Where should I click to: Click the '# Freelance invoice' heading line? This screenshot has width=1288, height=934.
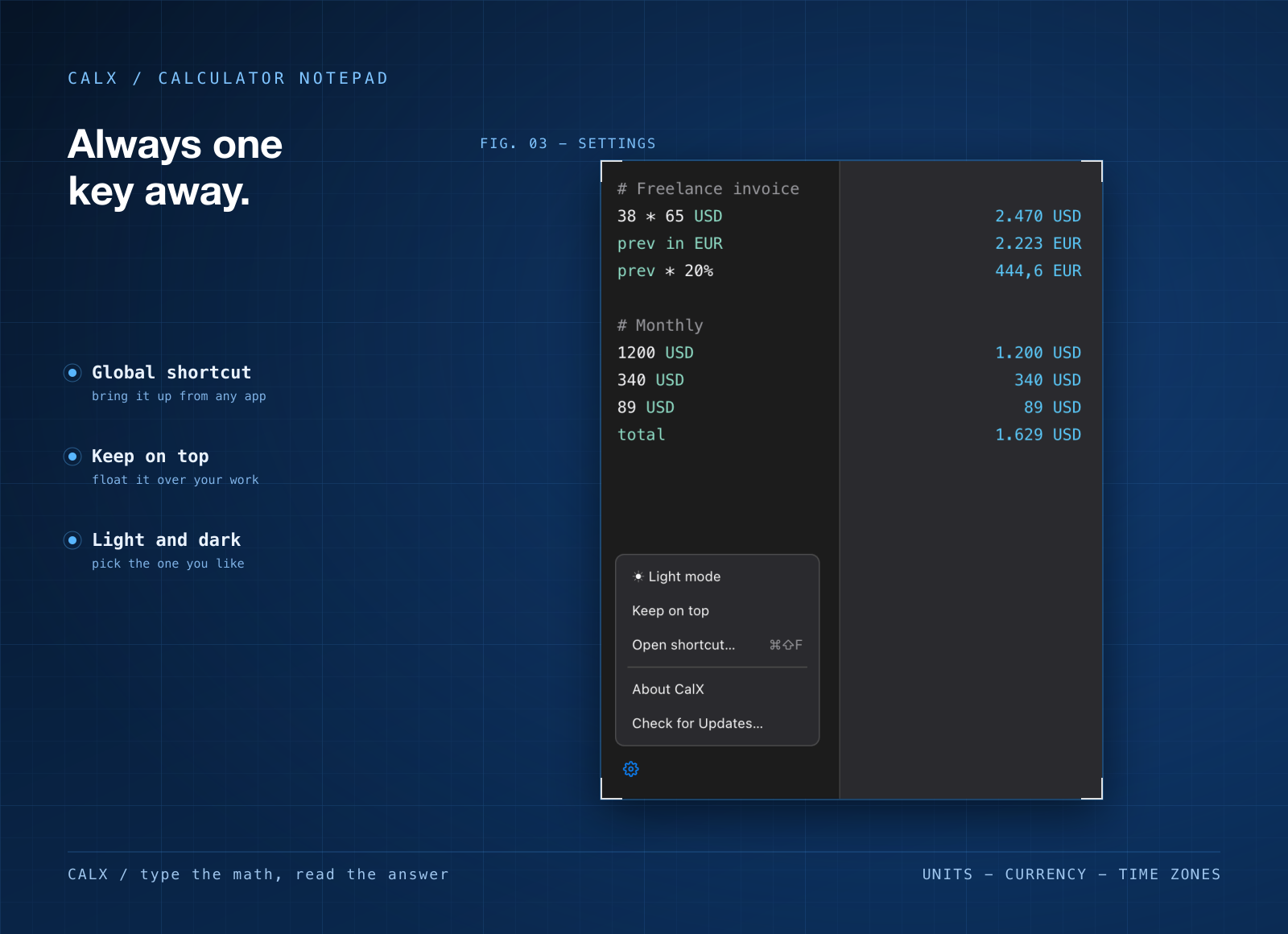coord(708,188)
